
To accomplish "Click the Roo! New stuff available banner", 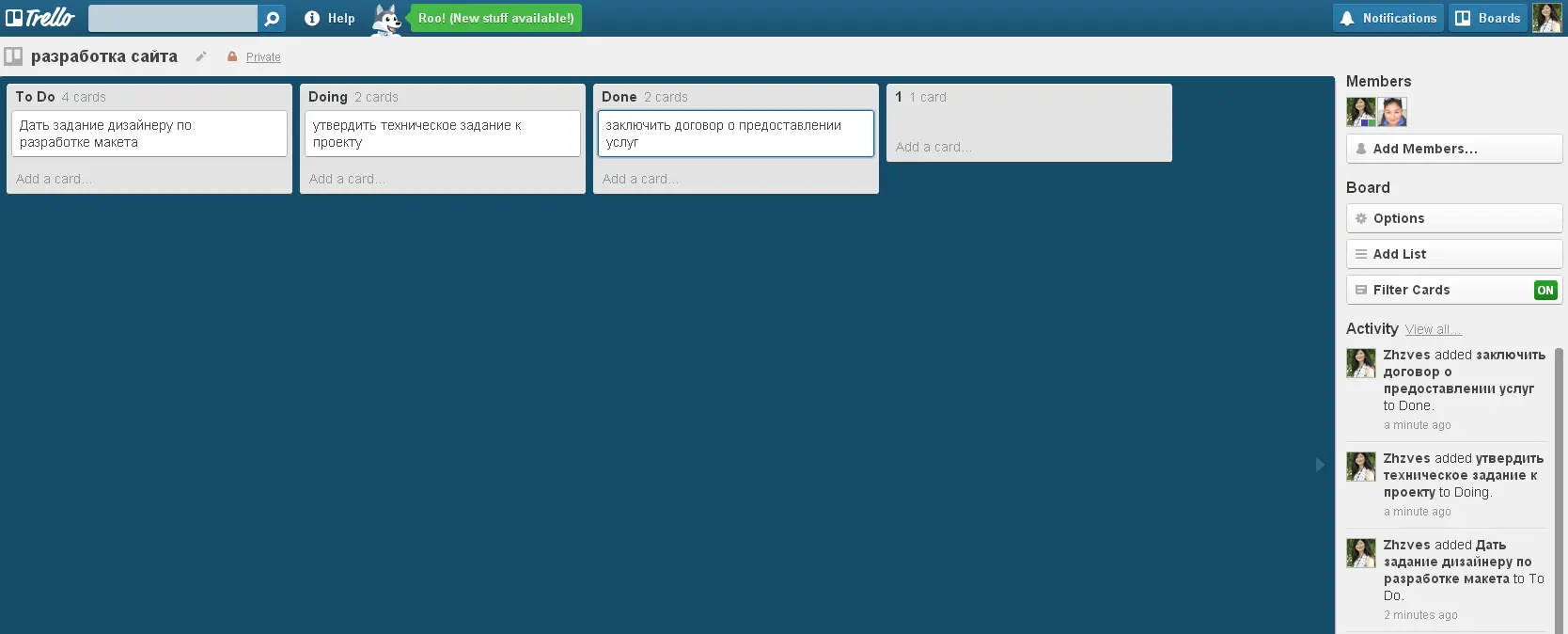I will [x=495, y=18].
